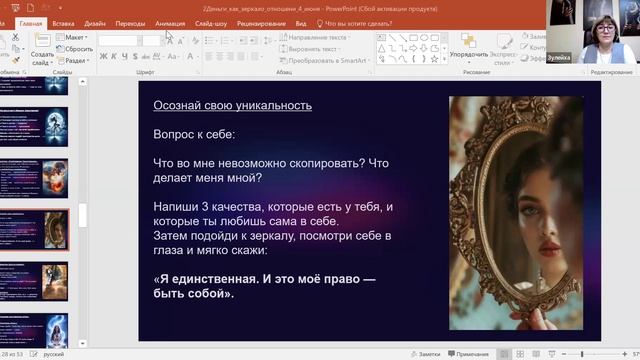Open Aa change case dropdown
Image resolution: width=640 pixels, height=360 pixels.
click(x=173, y=56)
